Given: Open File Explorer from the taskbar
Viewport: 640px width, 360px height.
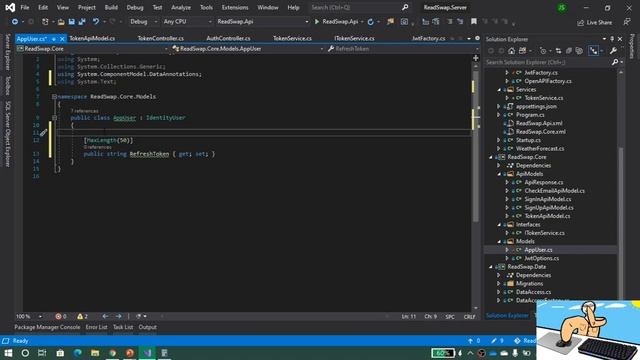Looking at the screenshot, I should [95, 353].
